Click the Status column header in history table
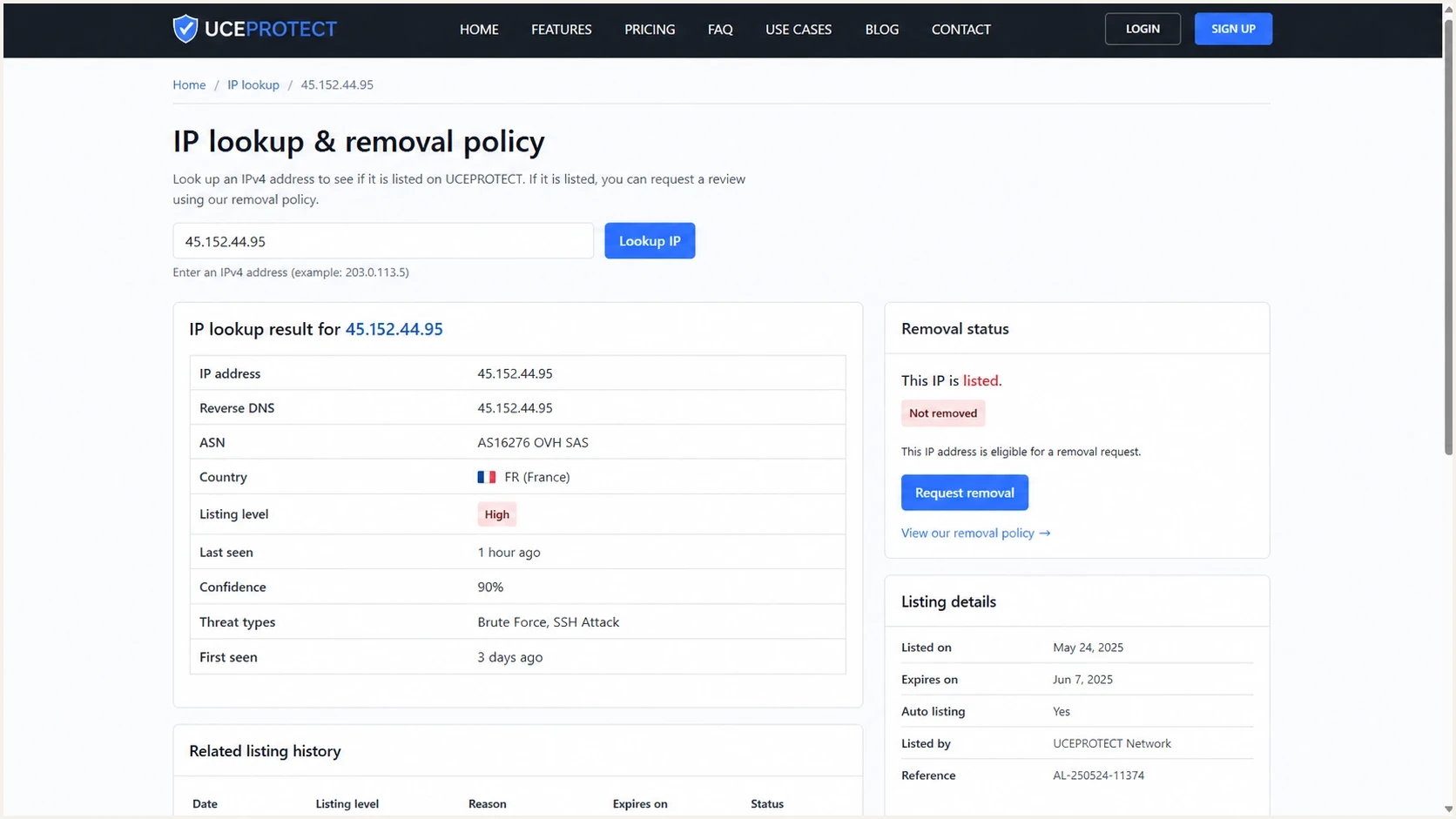Screen dimensions: 1456x819 [767, 804]
